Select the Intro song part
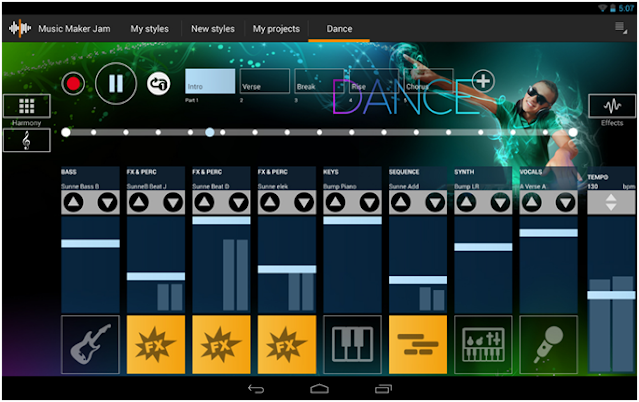 (210, 81)
